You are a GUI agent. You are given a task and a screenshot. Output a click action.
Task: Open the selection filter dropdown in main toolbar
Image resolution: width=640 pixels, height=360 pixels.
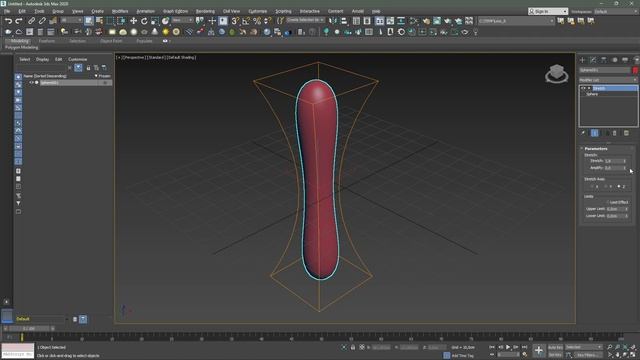[x=71, y=20]
